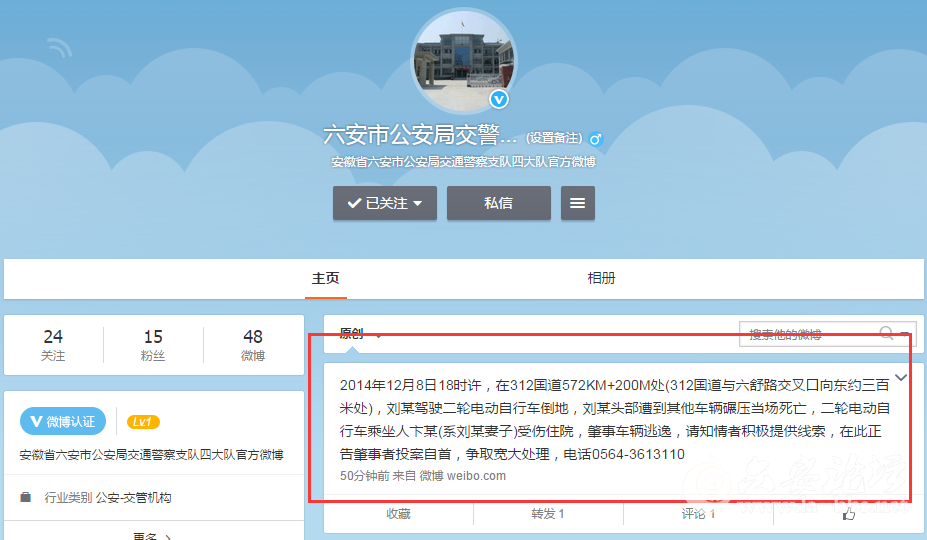Screen dimensions: 927x540
Task: Open the 原创 filter dropdown
Action: [359, 334]
